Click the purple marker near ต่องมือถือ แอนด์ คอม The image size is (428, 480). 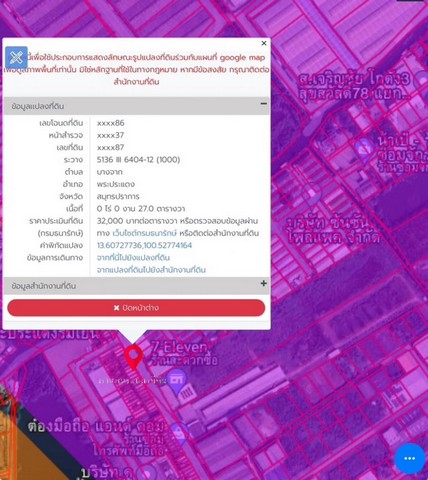(x=180, y=433)
